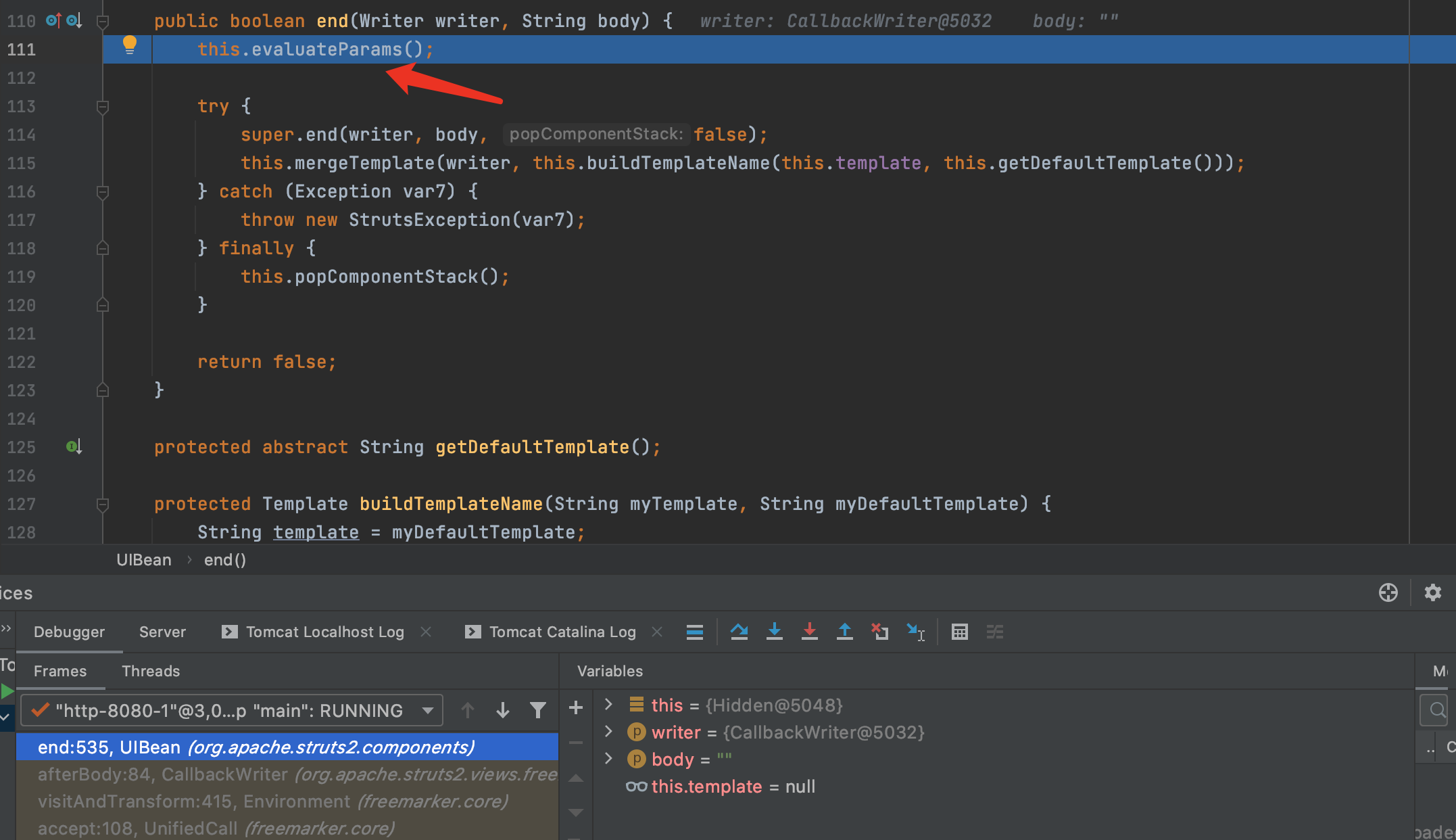Select the visitAndTransform:415, Environment stack frame
The image size is (1456, 840).
(287, 801)
